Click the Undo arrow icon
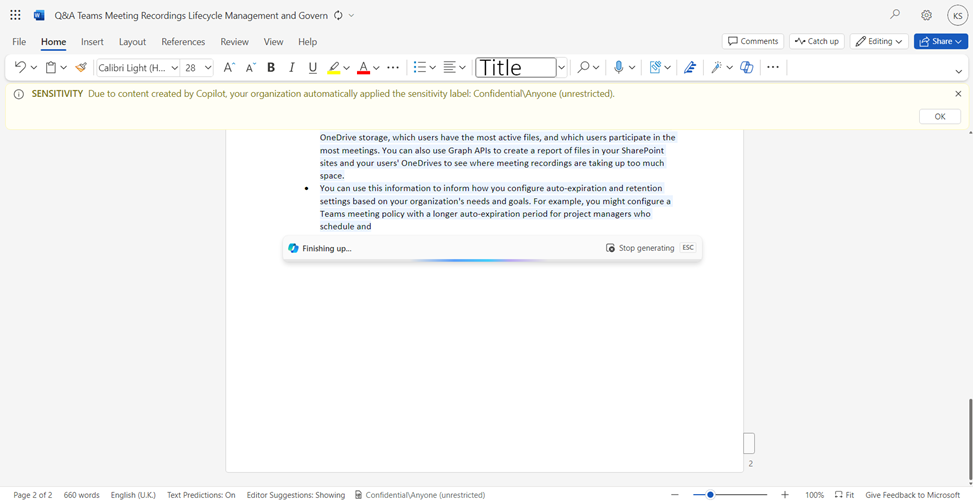 pos(20,67)
